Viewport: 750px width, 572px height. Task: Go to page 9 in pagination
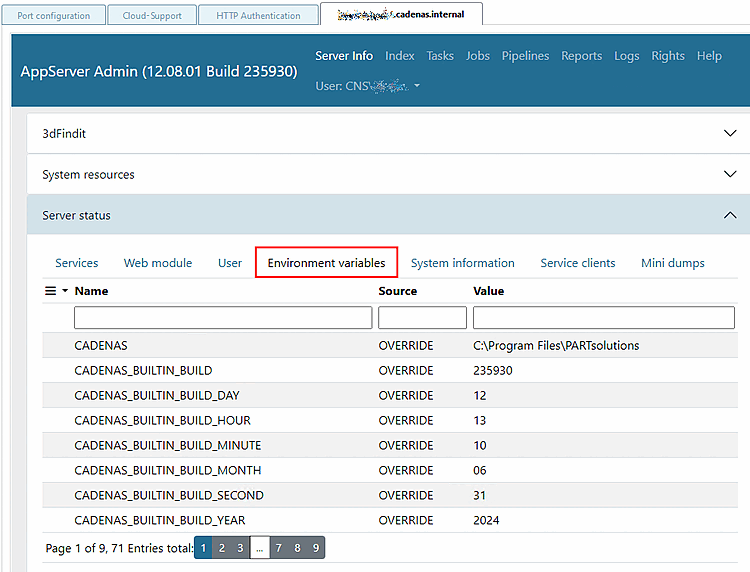(x=316, y=548)
